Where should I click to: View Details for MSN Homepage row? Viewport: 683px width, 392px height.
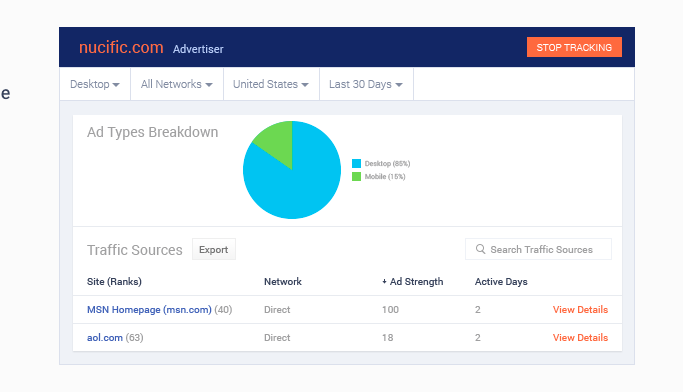coord(580,310)
